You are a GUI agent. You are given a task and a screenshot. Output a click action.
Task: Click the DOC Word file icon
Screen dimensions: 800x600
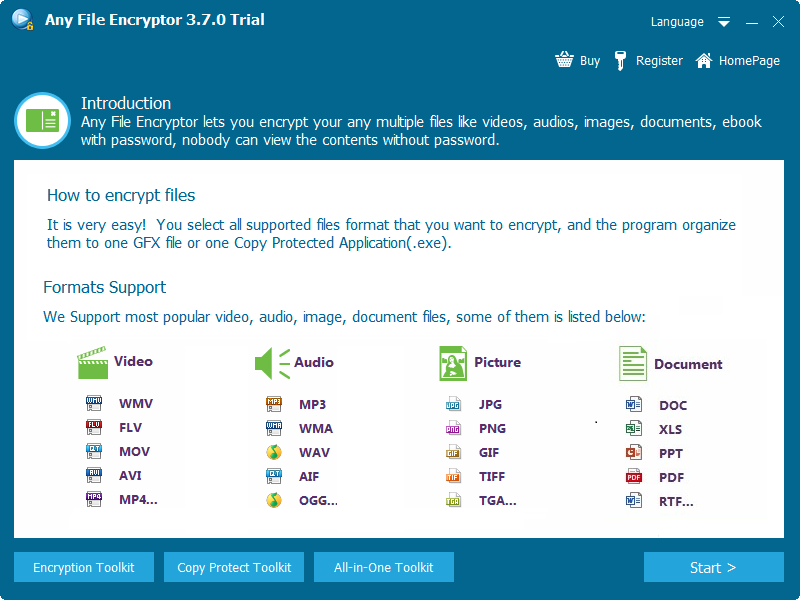click(x=634, y=405)
